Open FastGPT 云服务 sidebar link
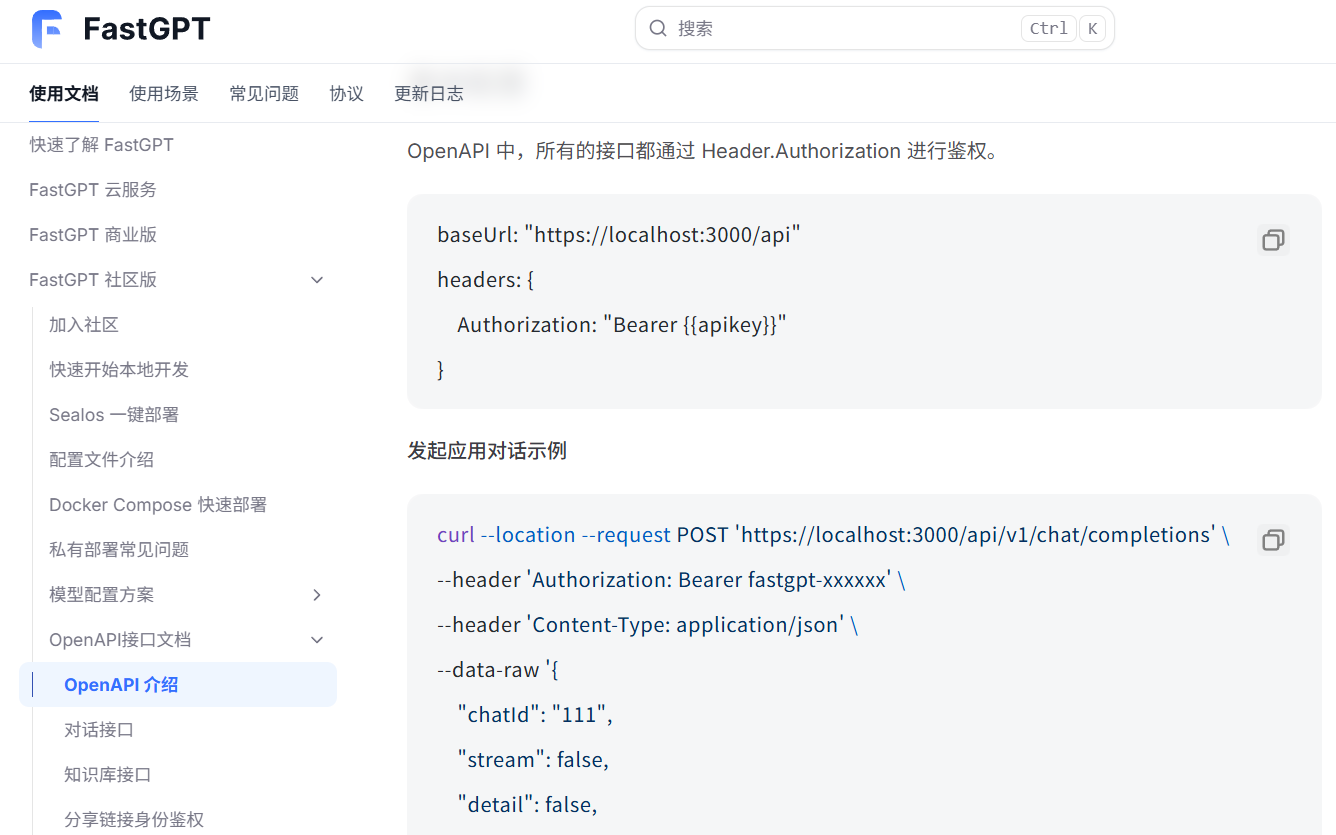The image size is (1336, 835). [x=93, y=190]
